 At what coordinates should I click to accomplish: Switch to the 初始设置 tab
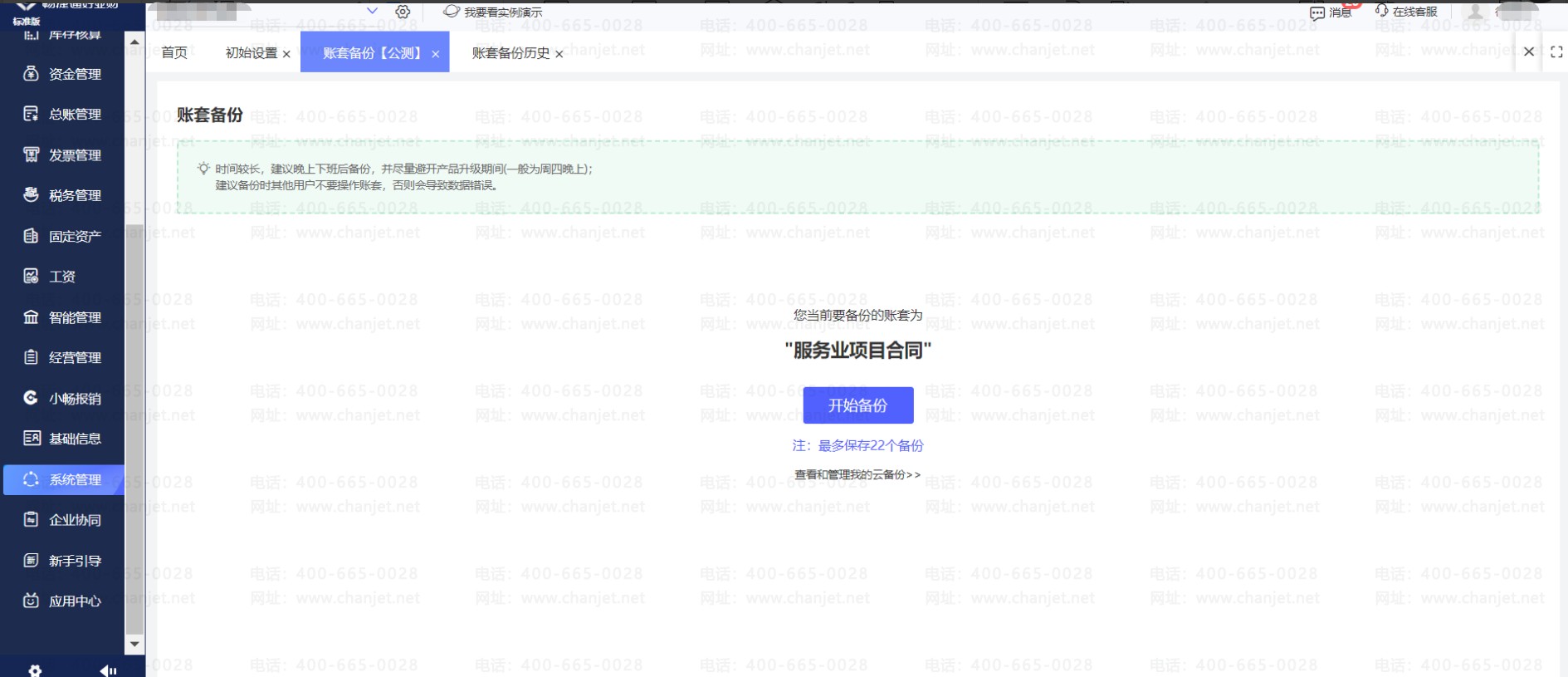(252, 52)
